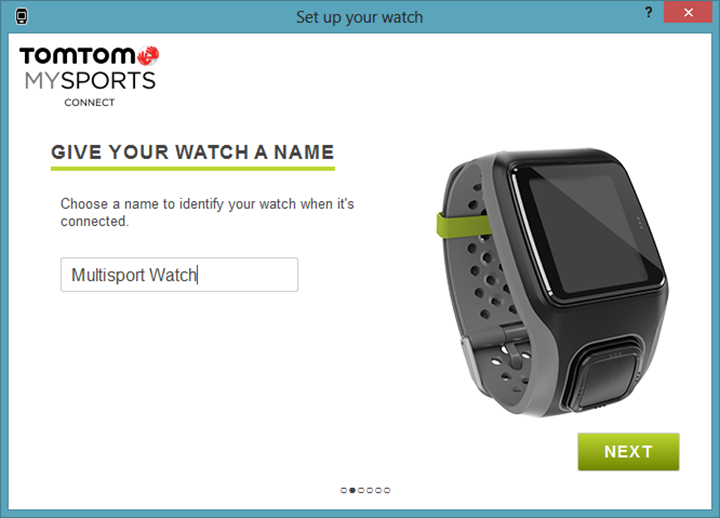Viewport: 720px width, 518px height.
Task: Click the red TomTom hands logo
Action: coord(148,56)
